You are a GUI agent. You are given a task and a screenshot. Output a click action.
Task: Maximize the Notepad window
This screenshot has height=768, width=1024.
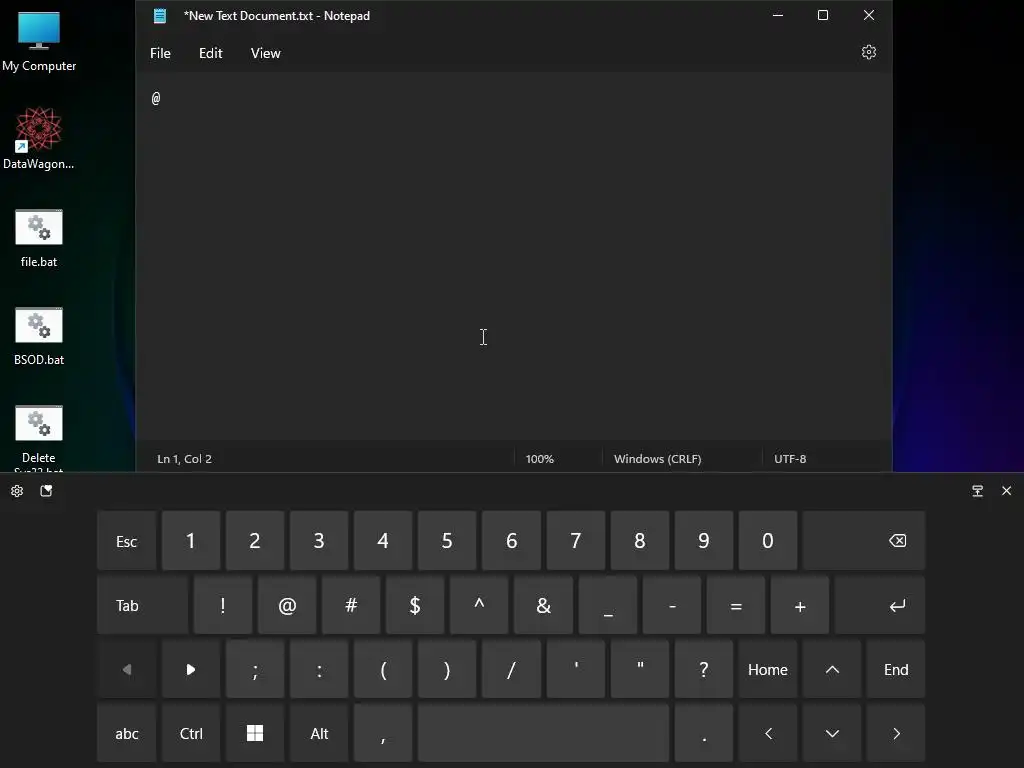tap(823, 15)
